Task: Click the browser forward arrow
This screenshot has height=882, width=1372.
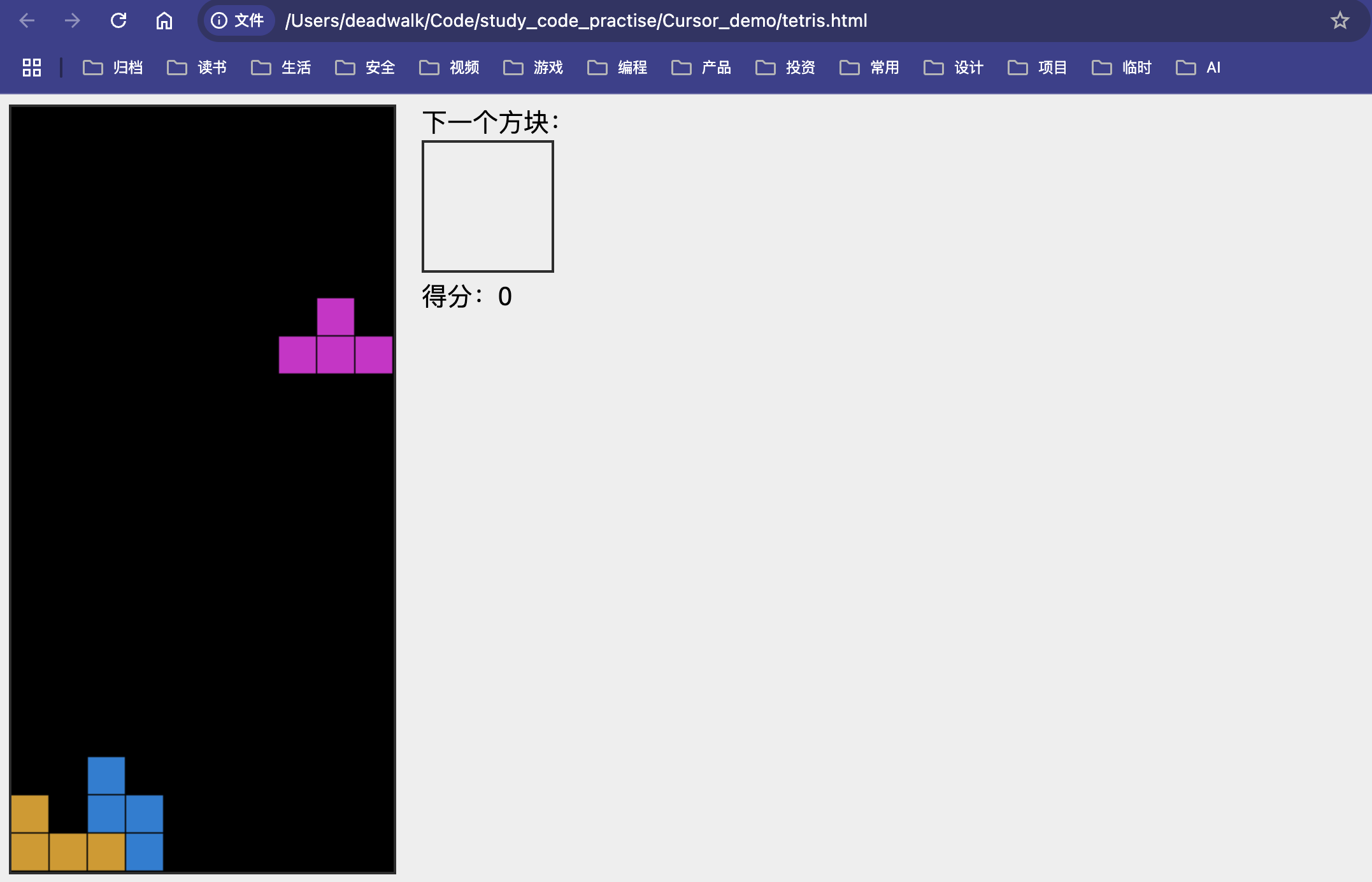Action: 73,20
